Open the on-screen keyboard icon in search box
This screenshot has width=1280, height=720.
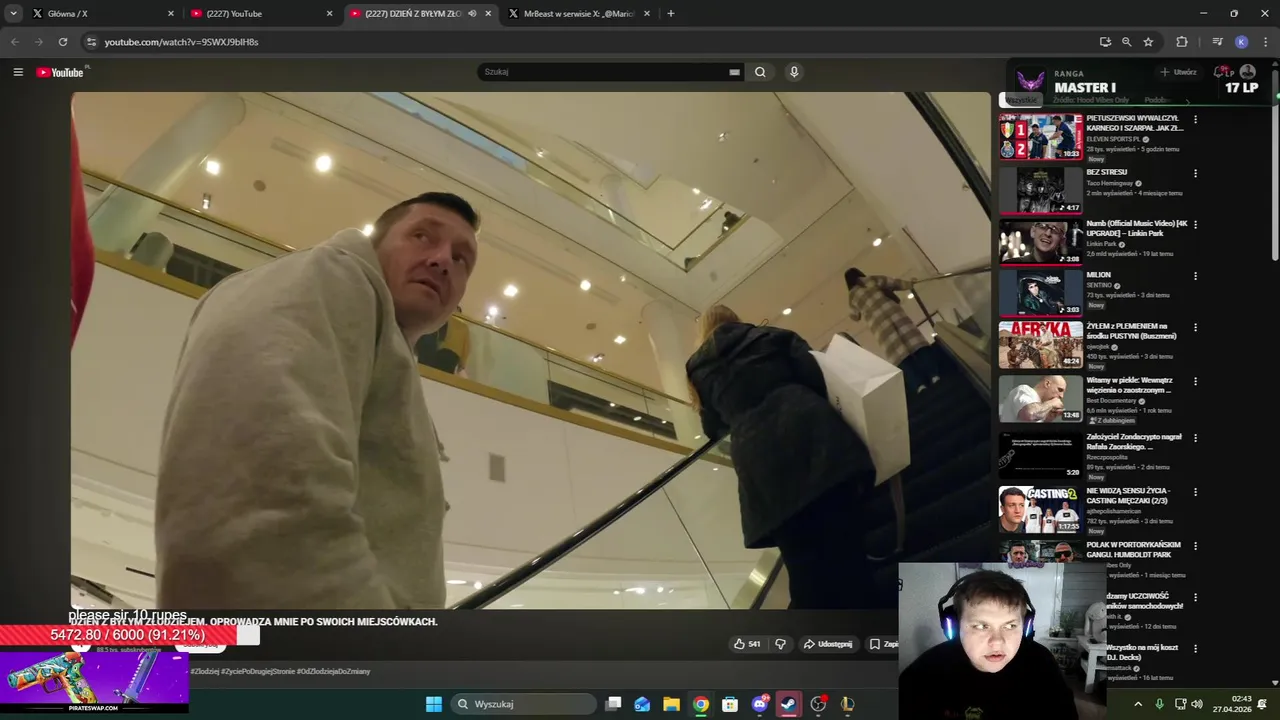(x=734, y=72)
